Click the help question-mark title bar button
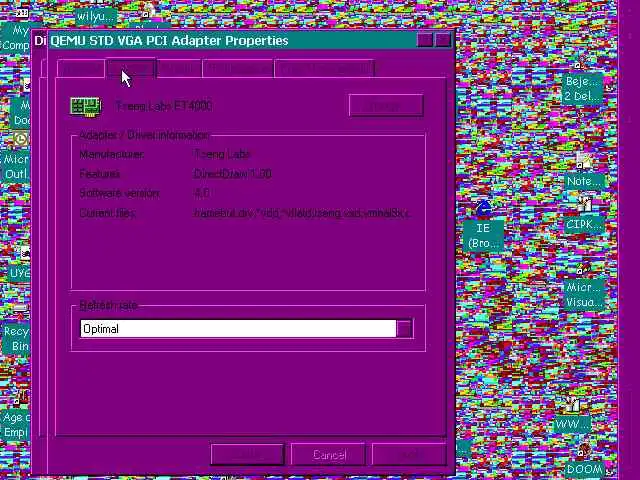This screenshot has height=480, width=640. (x=425, y=40)
